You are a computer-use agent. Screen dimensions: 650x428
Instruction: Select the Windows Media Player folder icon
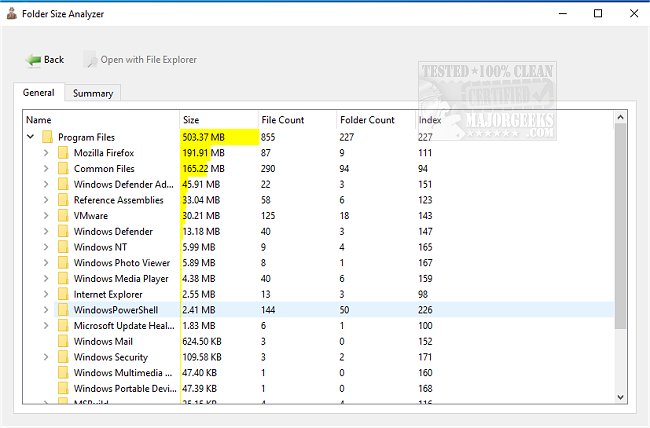63,279
